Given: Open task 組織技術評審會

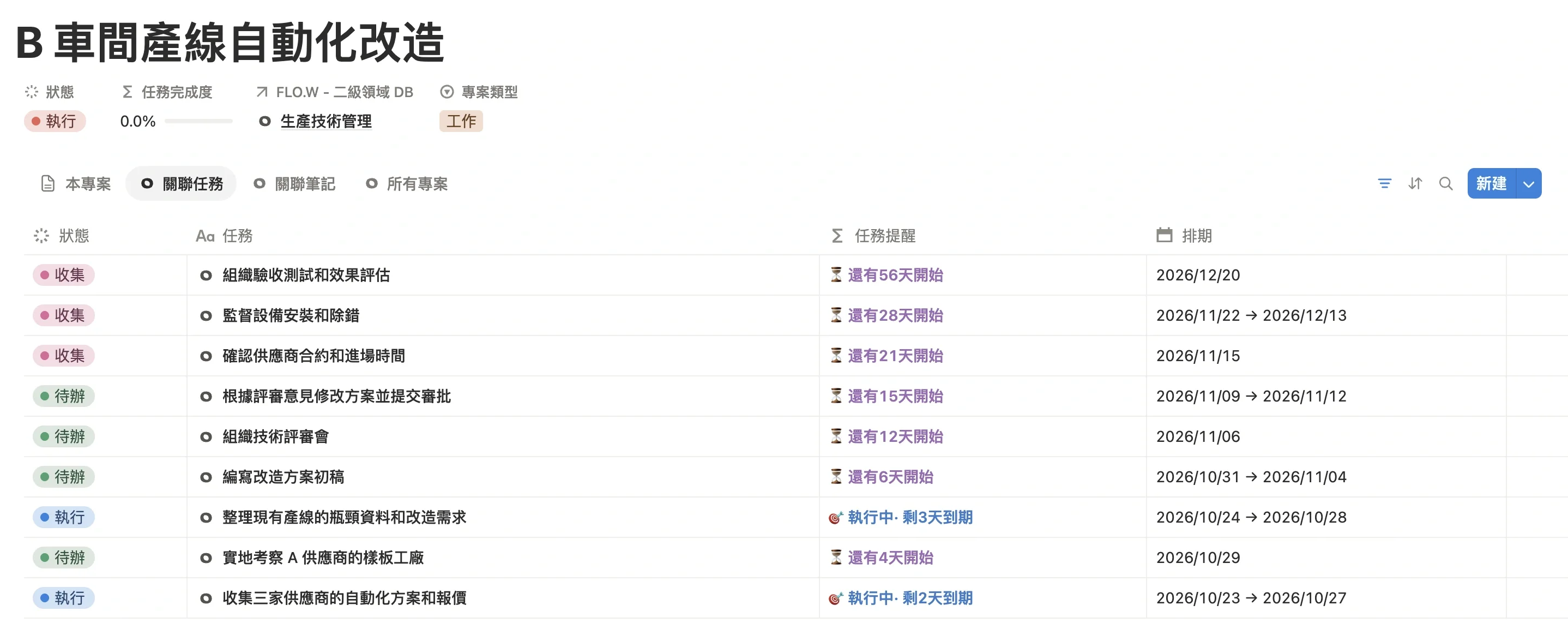Looking at the screenshot, I should 276,436.
